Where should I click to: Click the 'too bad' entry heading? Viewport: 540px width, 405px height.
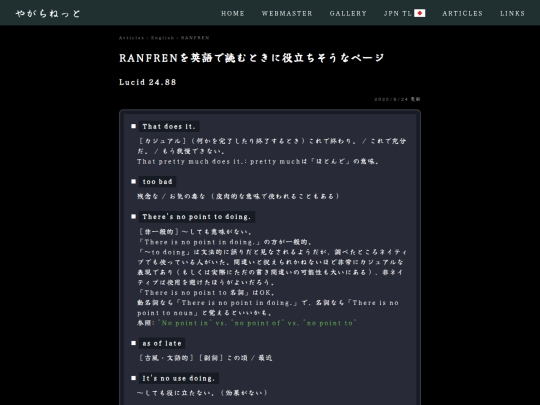point(157,181)
